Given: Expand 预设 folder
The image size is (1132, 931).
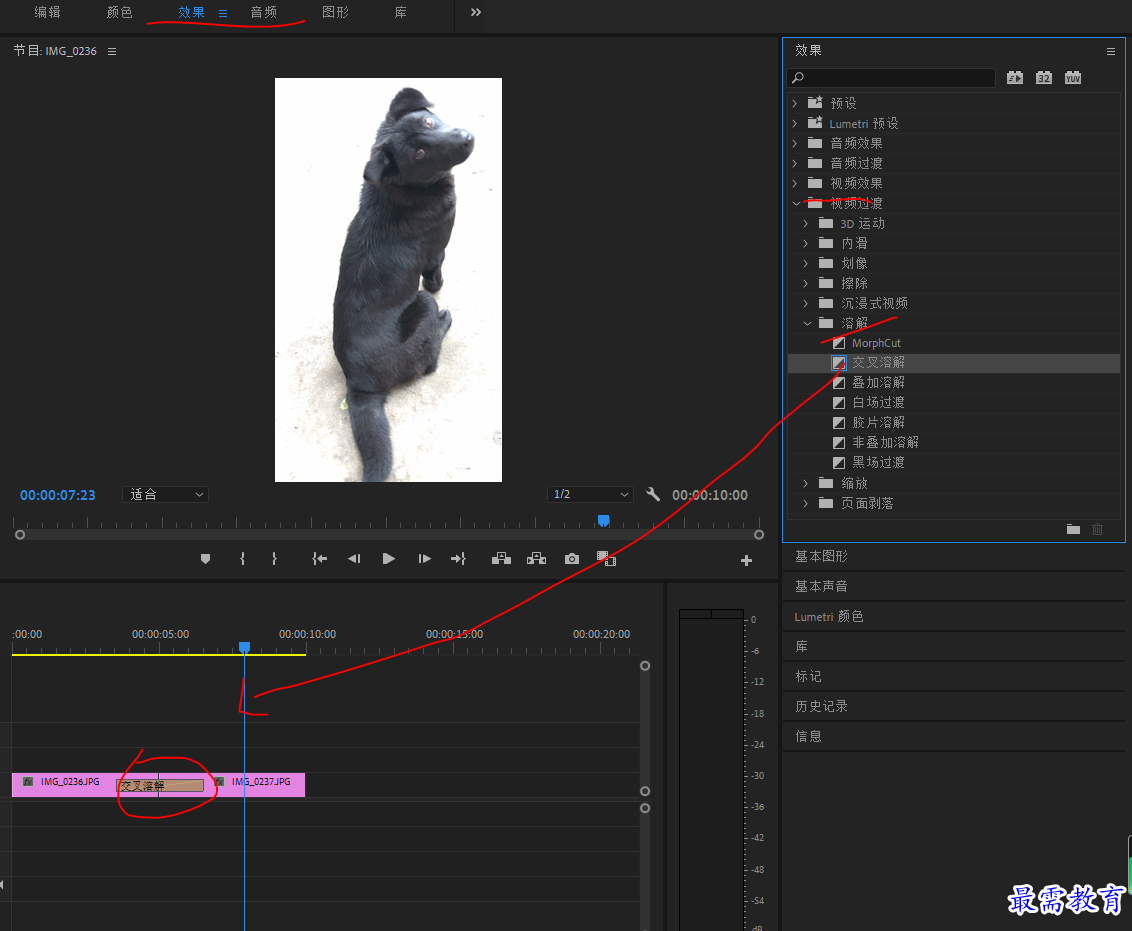Looking at the screenshot, I should pos(795,103).
